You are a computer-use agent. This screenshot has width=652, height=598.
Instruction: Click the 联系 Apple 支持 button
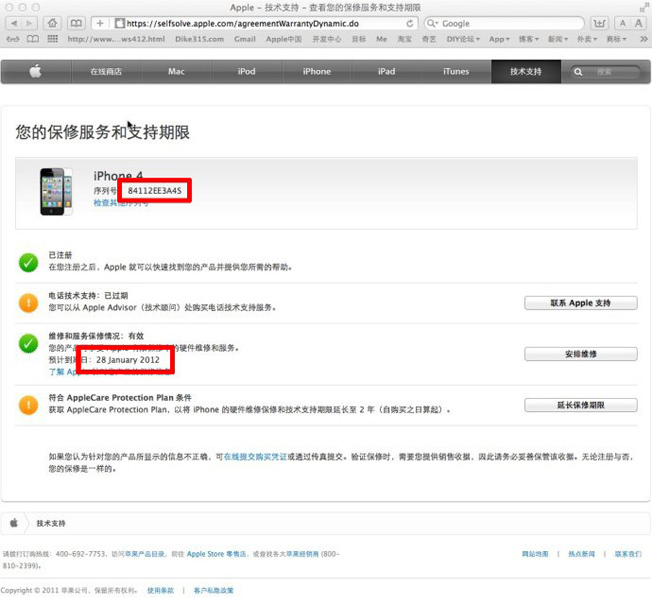pyautogui.click(x=580, y=303)
